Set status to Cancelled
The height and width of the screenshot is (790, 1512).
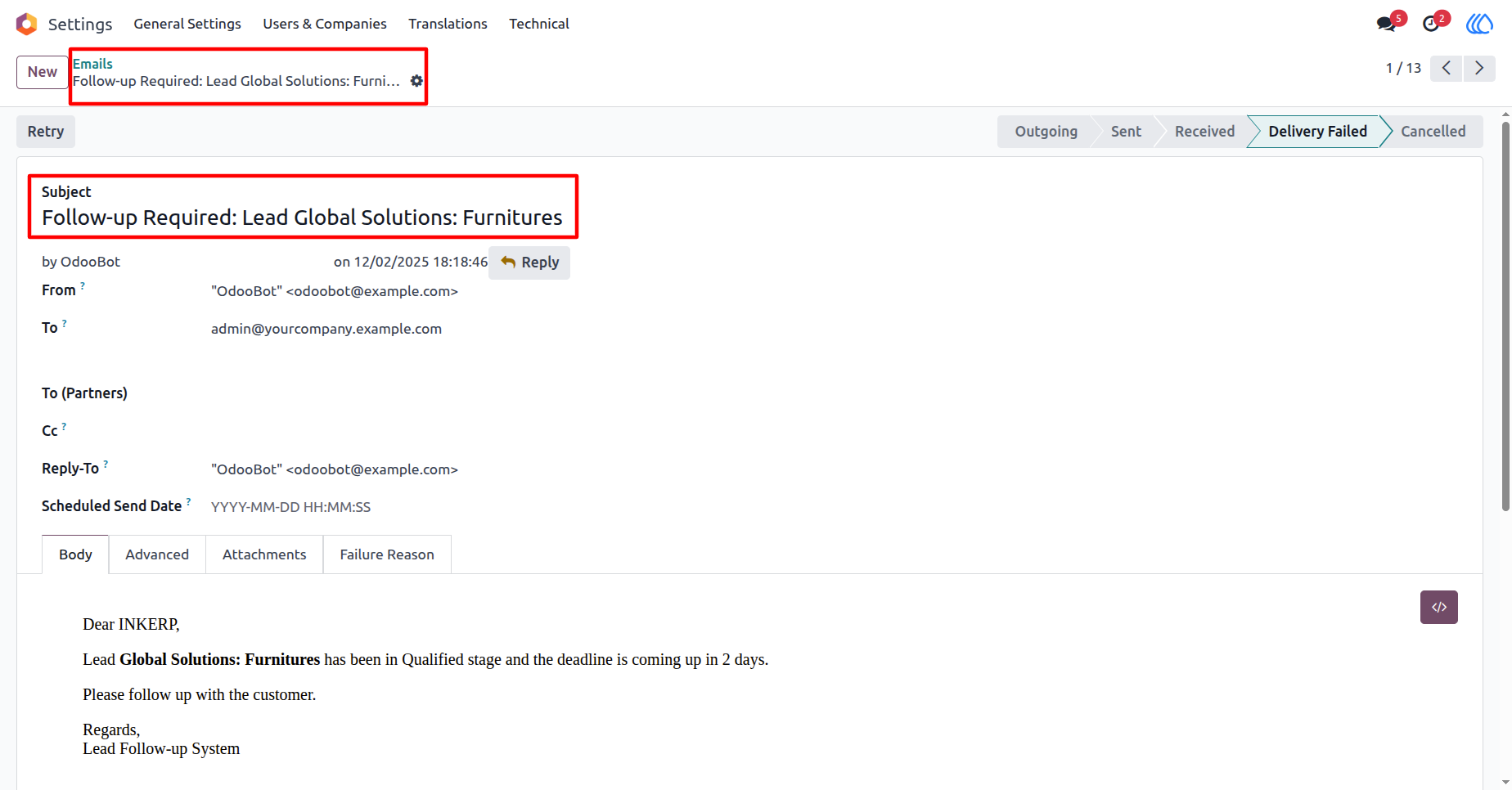click(x=1433, y=132)
